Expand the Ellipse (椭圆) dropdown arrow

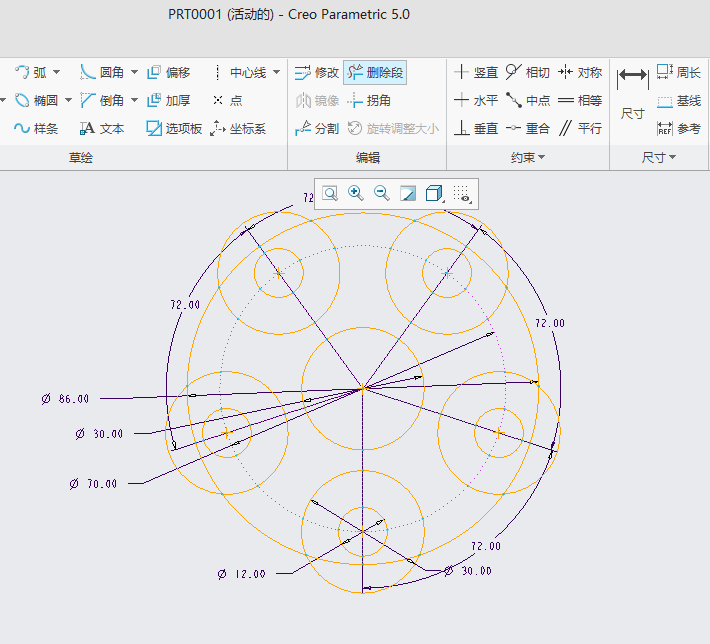[x=68, y=100]
